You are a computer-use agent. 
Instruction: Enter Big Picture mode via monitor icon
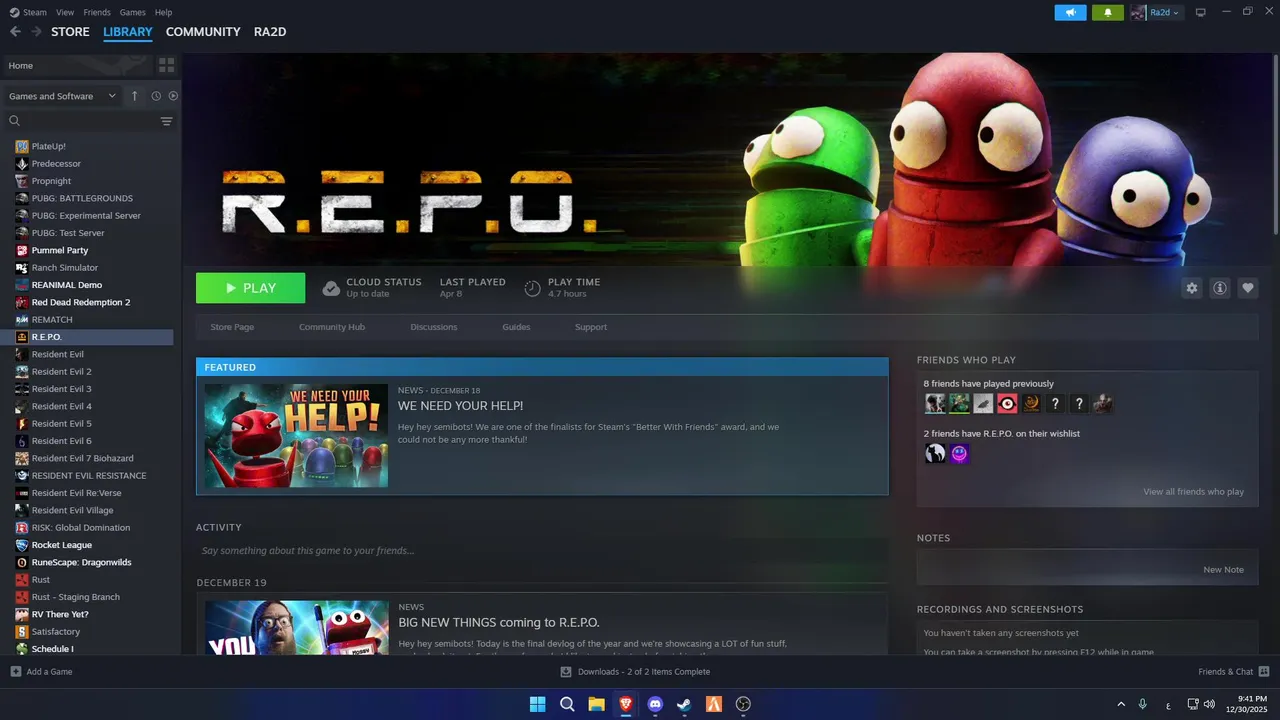(x=1201, y=12)
